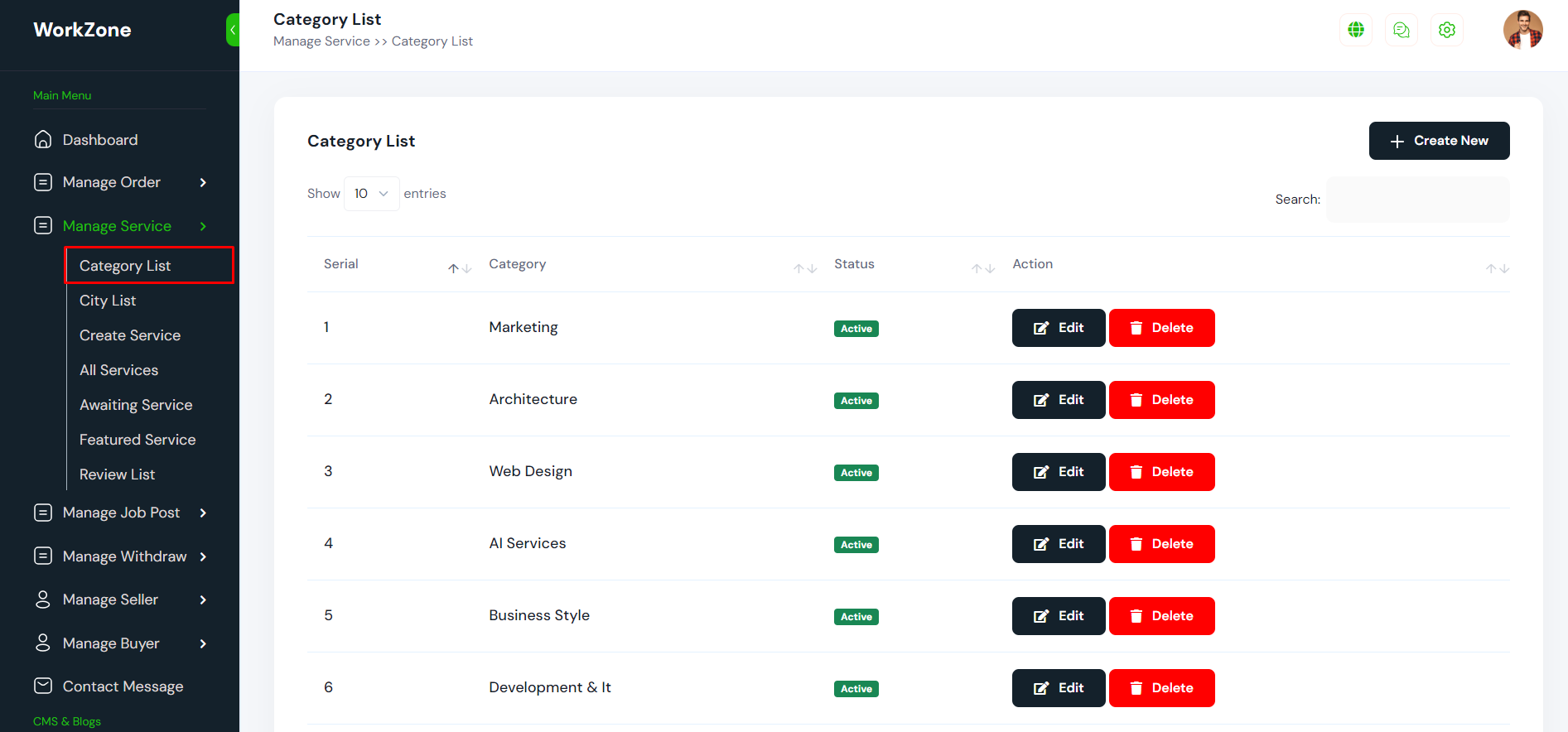Delete the Web Design category
This screenshot has width=1568, height=732.
1161,472
